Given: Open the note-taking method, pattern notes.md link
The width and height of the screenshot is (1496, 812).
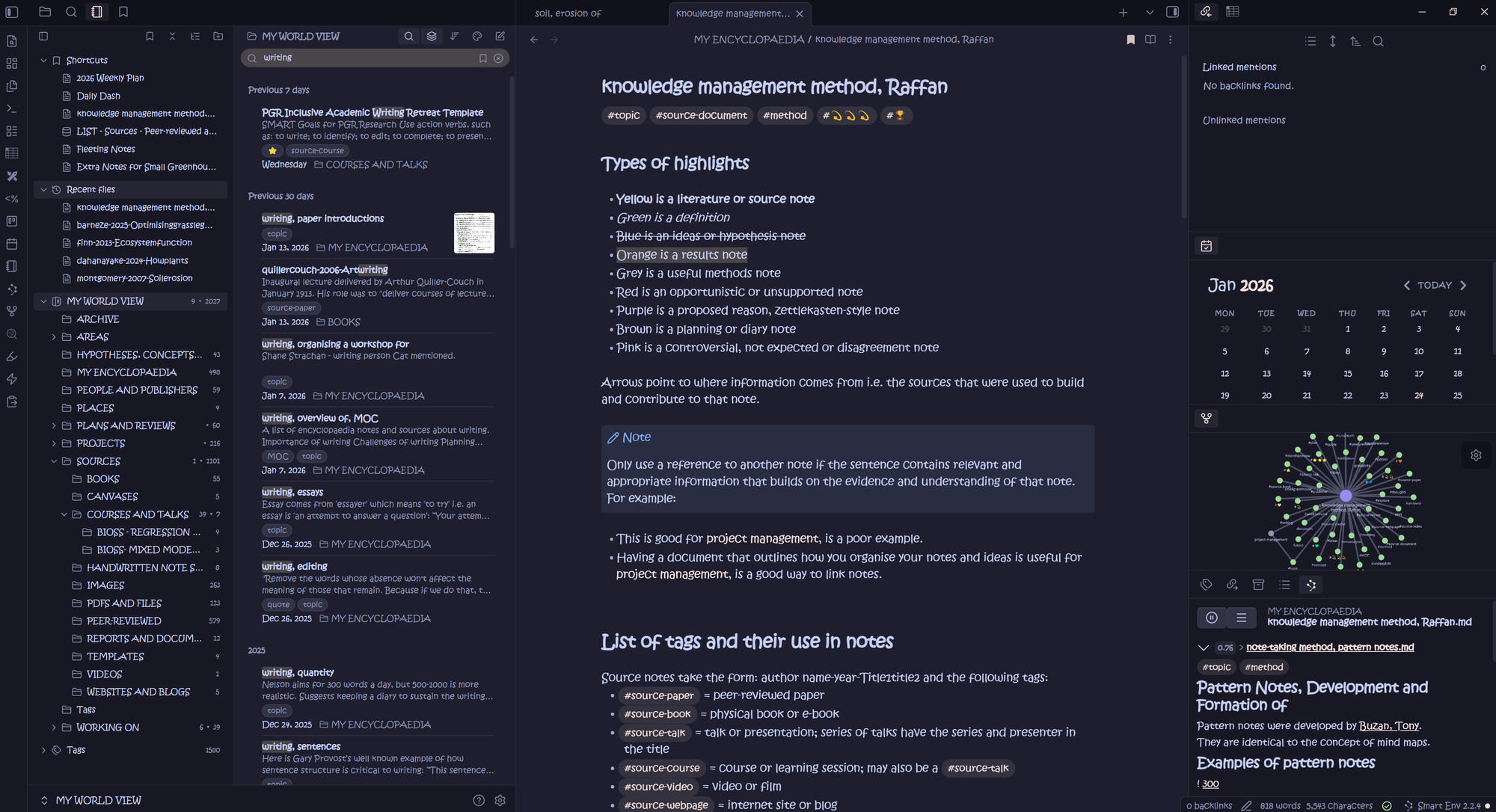Looking at the screenshot, I should (x=1330, y=648).
